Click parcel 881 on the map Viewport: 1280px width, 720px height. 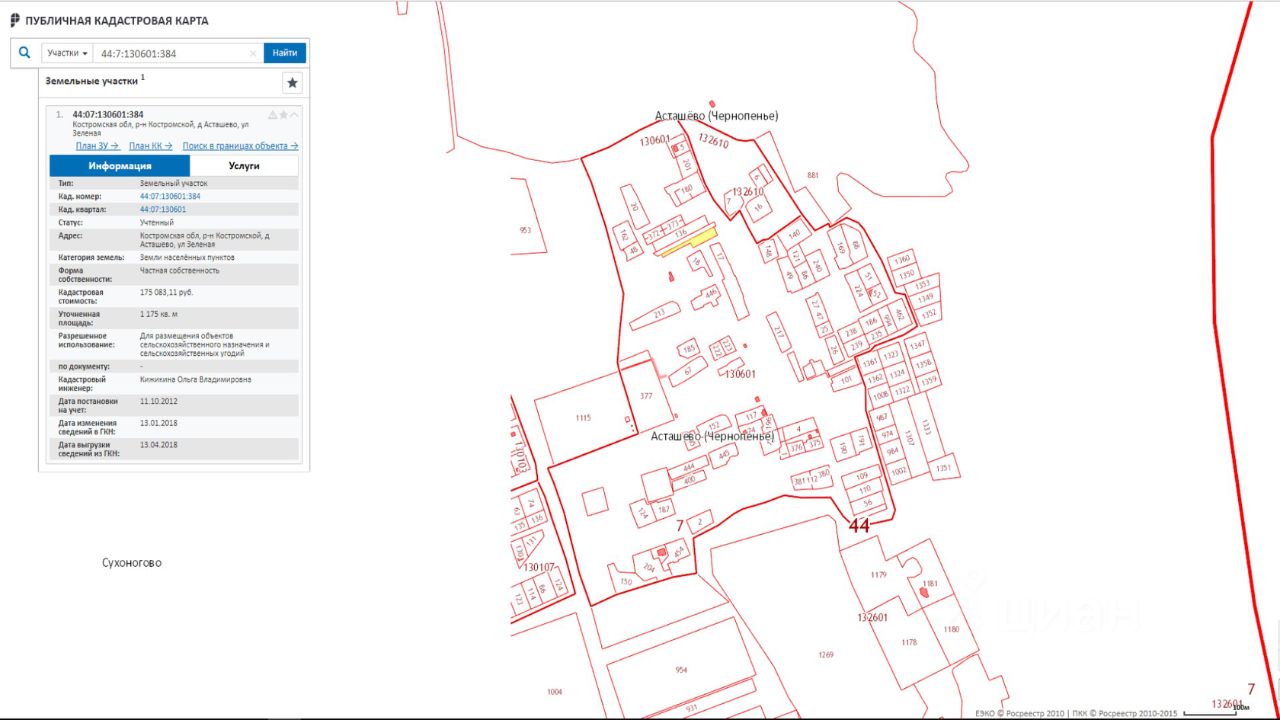pyautogui.click(x=812, y=175)
